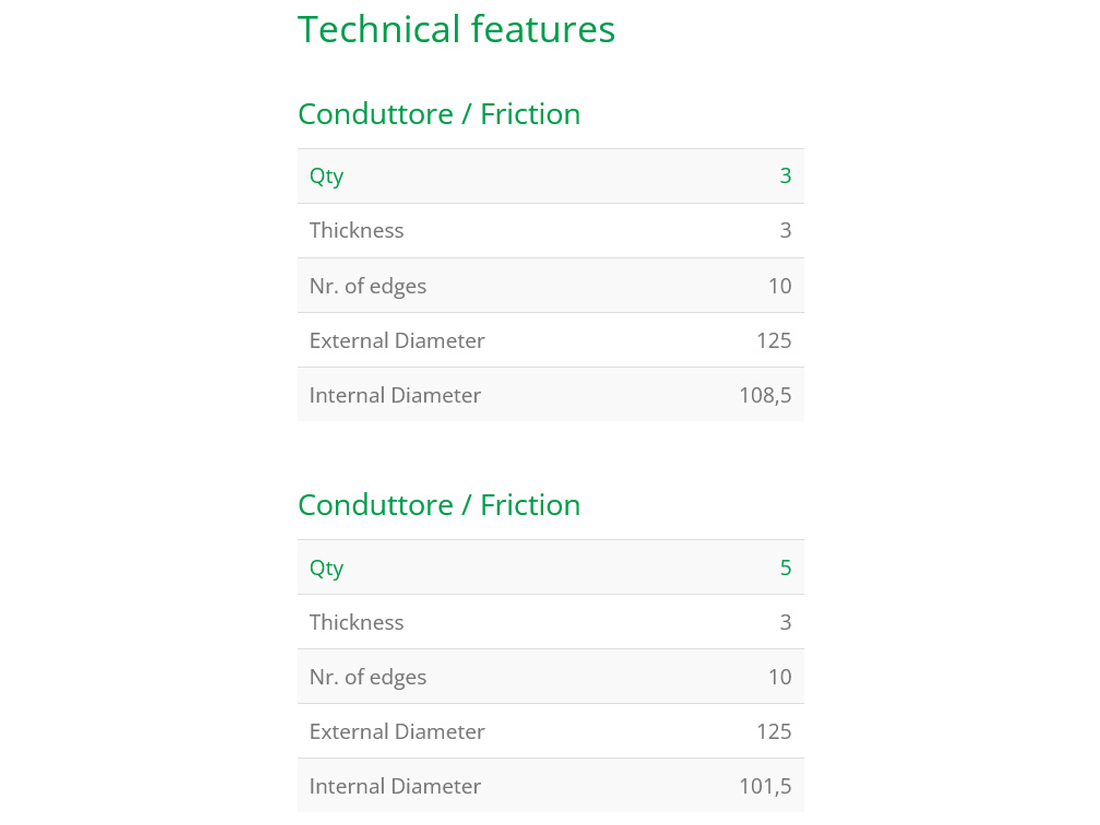
Task: Click the first Conduttore / Friction heading
Action: click(439, 114)
